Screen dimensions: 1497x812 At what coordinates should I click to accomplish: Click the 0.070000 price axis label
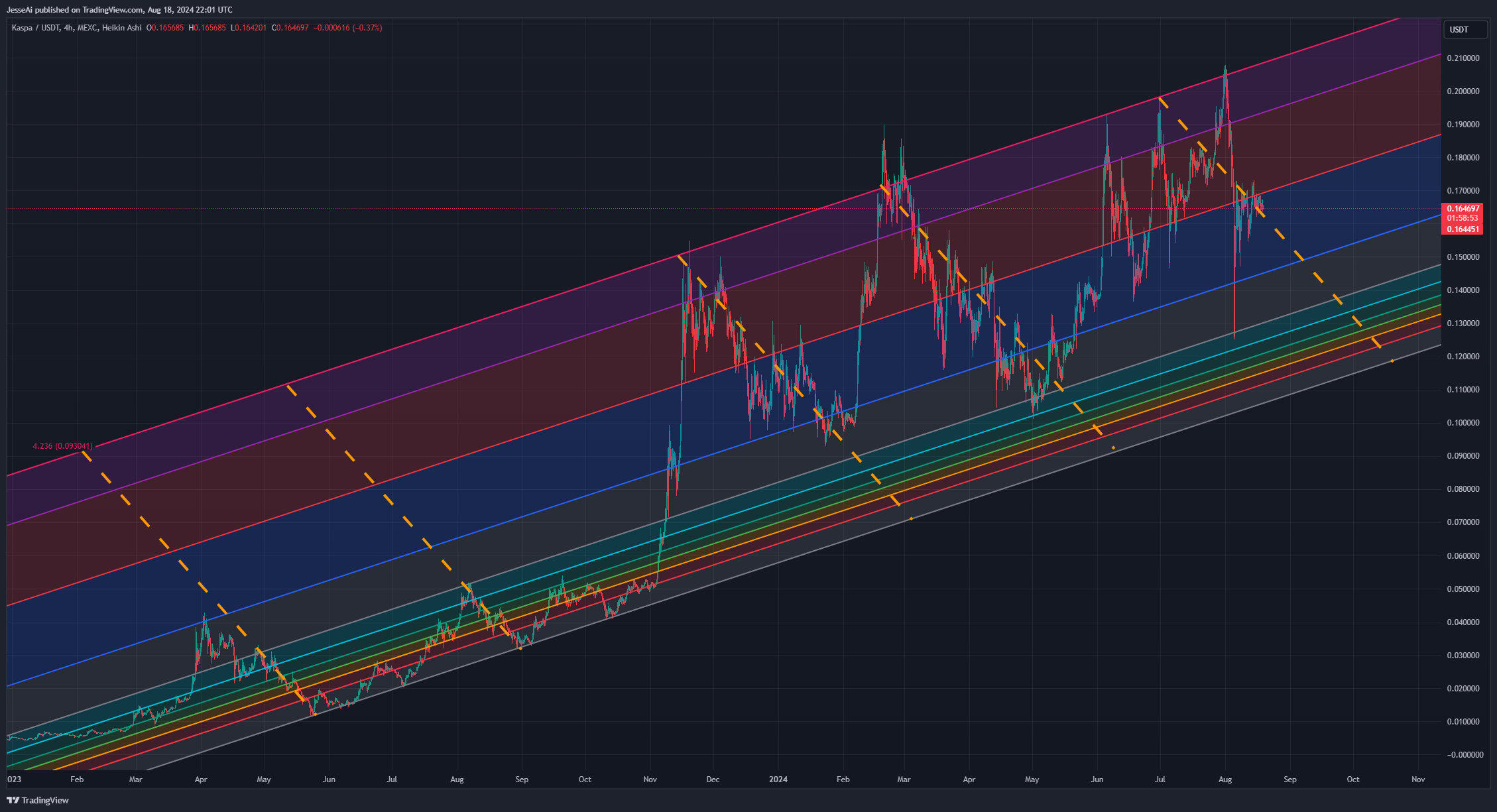click(1463, 522)
